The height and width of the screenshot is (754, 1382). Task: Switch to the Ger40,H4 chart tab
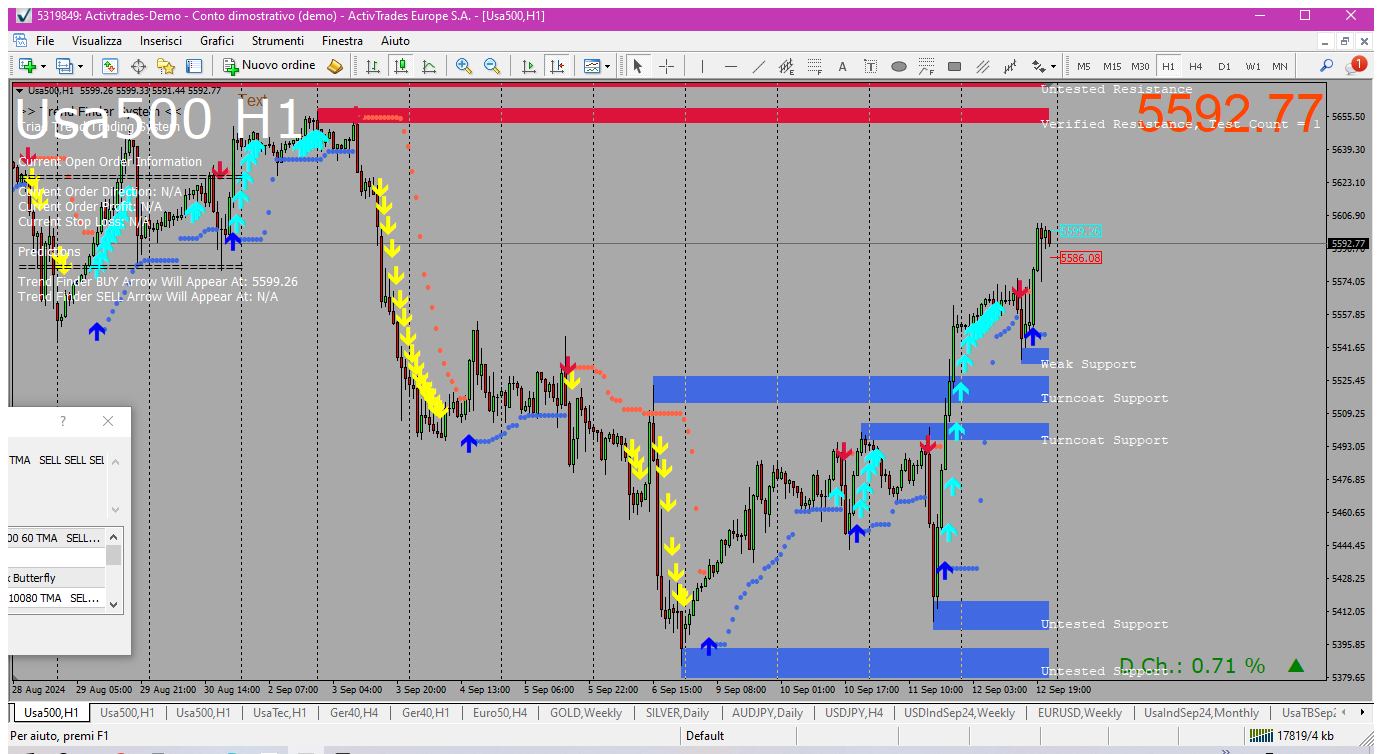pos(354,713)
